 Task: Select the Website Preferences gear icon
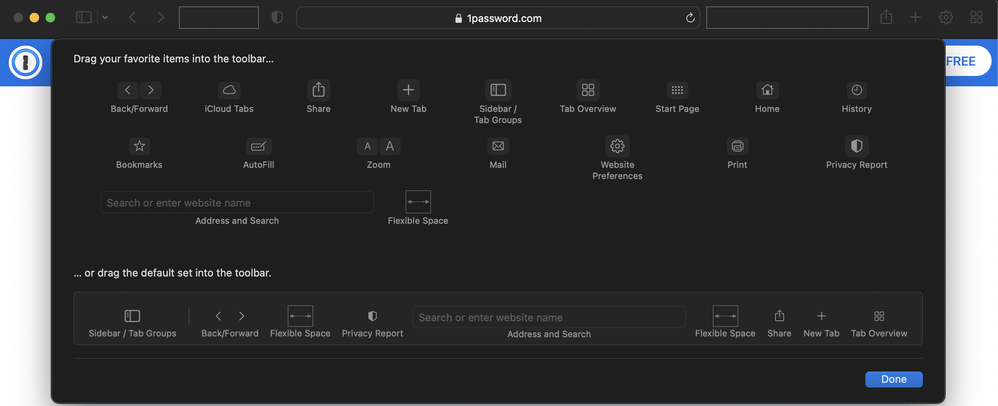point(617,146)
